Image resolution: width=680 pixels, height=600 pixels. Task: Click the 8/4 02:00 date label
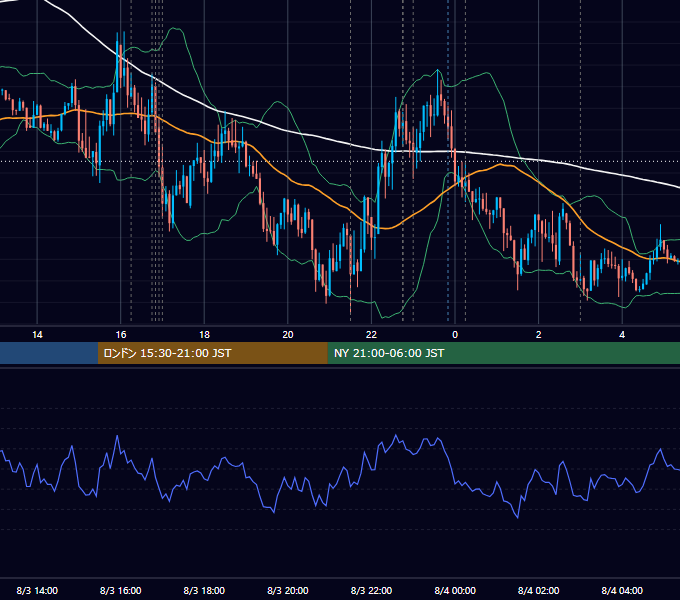click(538, 590)
